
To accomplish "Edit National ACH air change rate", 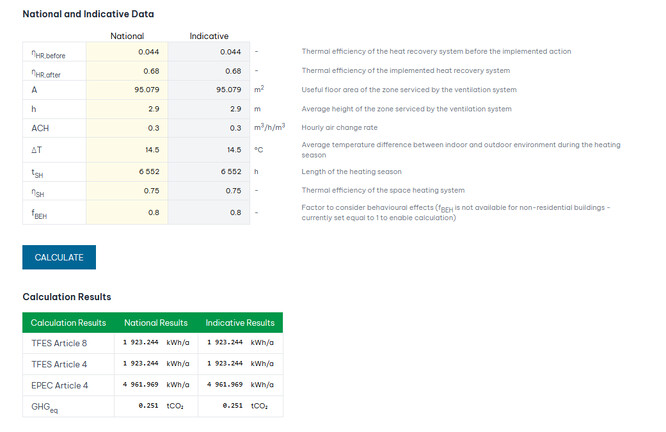I will tap(127, 128).
